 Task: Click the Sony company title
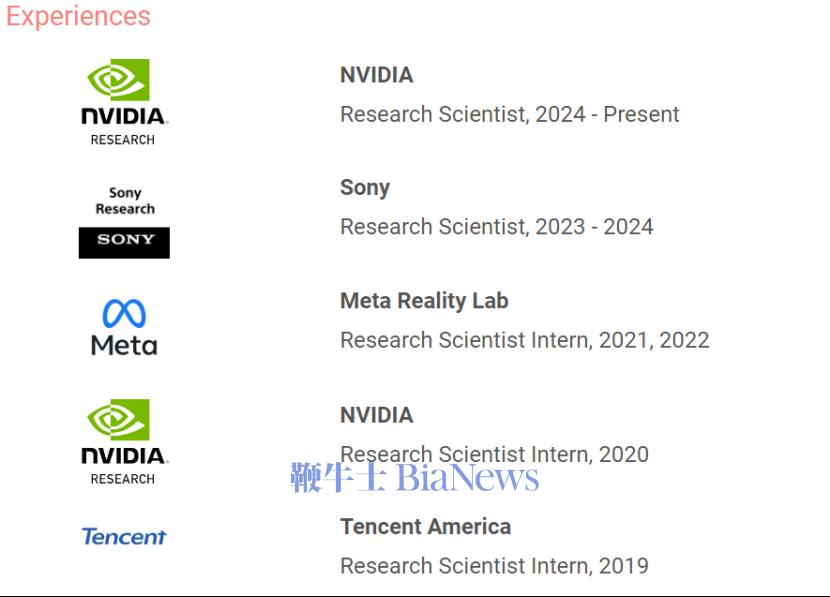[x=365, y=188]
